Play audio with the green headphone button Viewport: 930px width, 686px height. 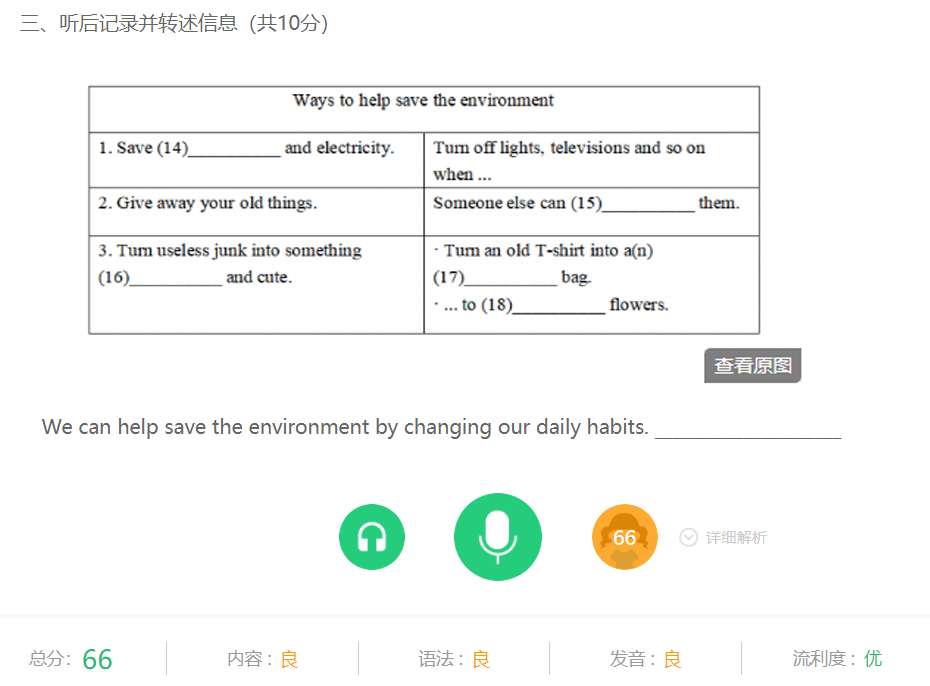tap(372, 537)
